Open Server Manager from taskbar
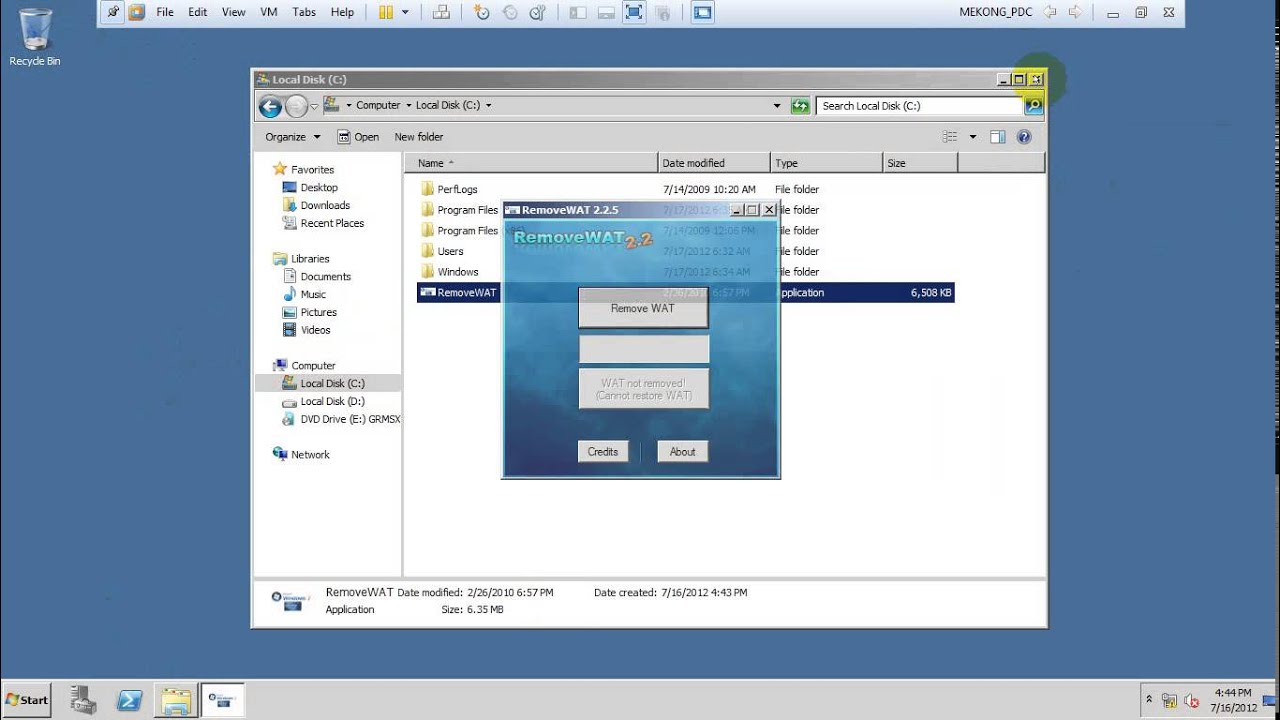This screenshot has height=720, width=1280. tap(84, 701)
